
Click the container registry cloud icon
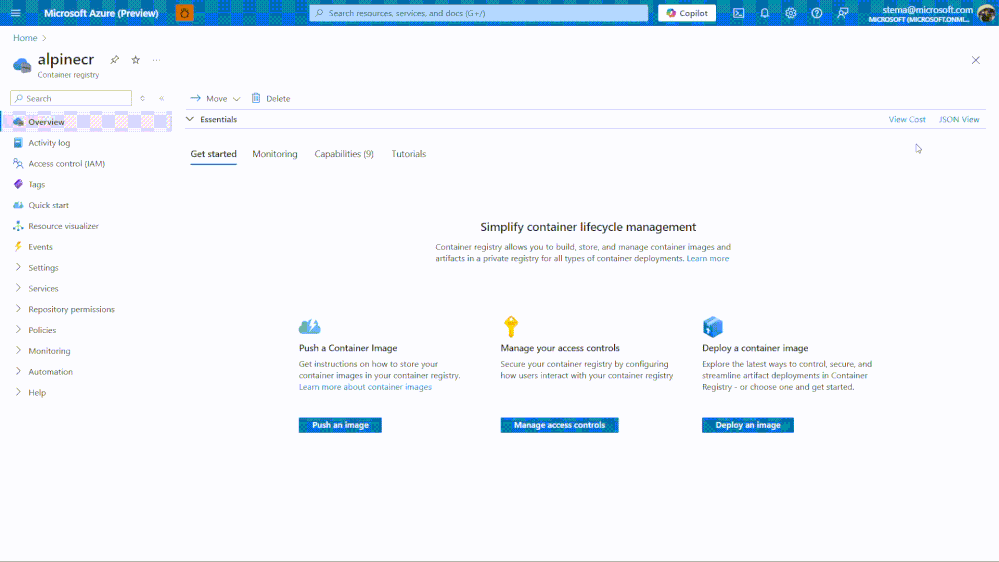[22, 65]
